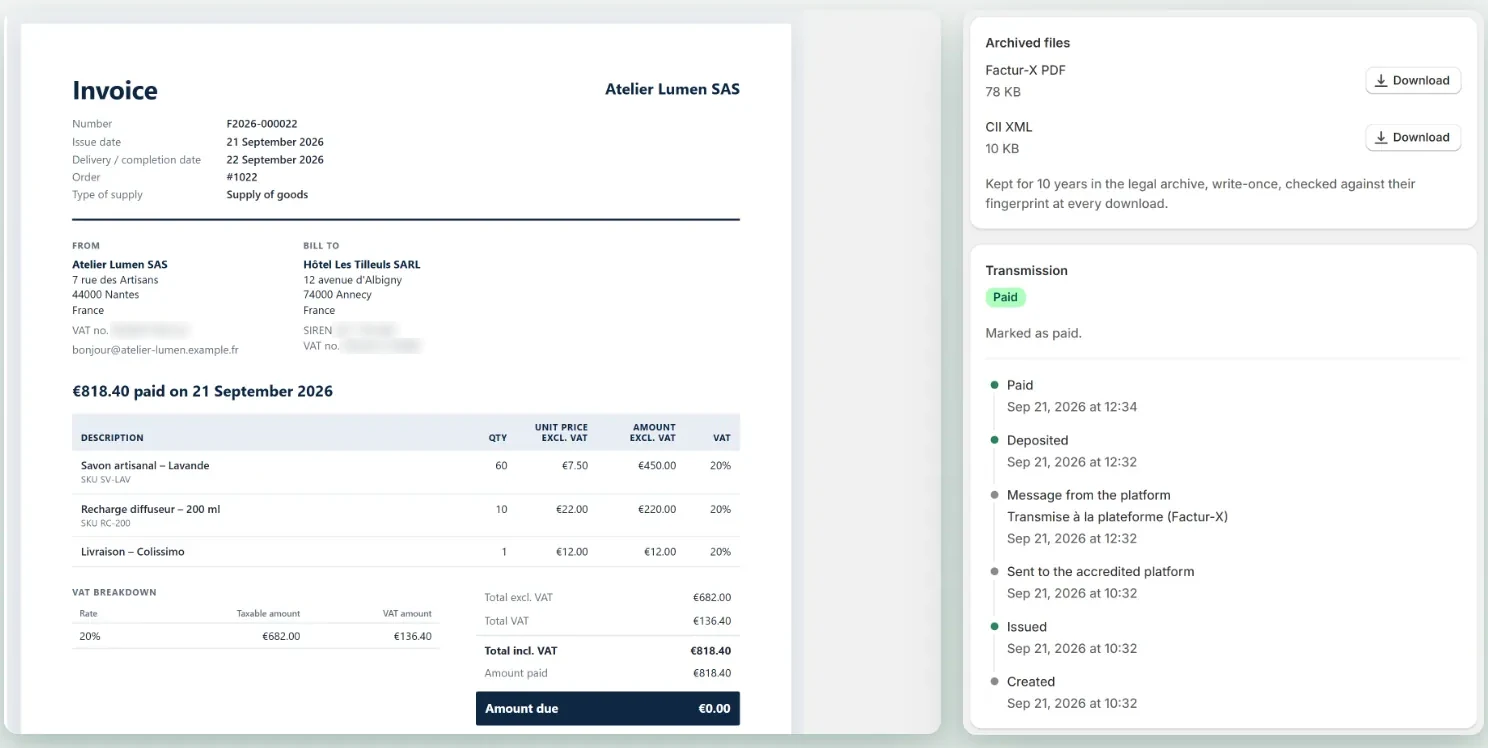Click the quantity 60 cell
The image size is (1488, 748).
coord(501,466)
